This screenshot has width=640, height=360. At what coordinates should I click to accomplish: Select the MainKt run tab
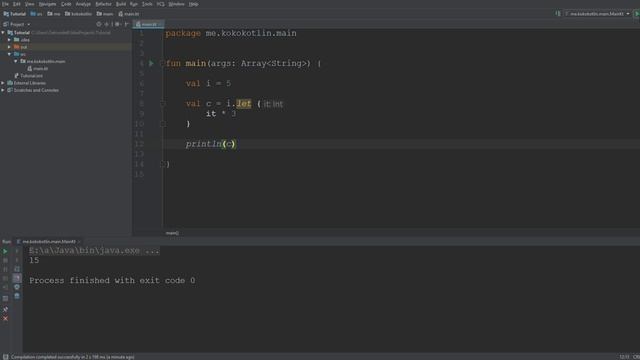(48, 242)
